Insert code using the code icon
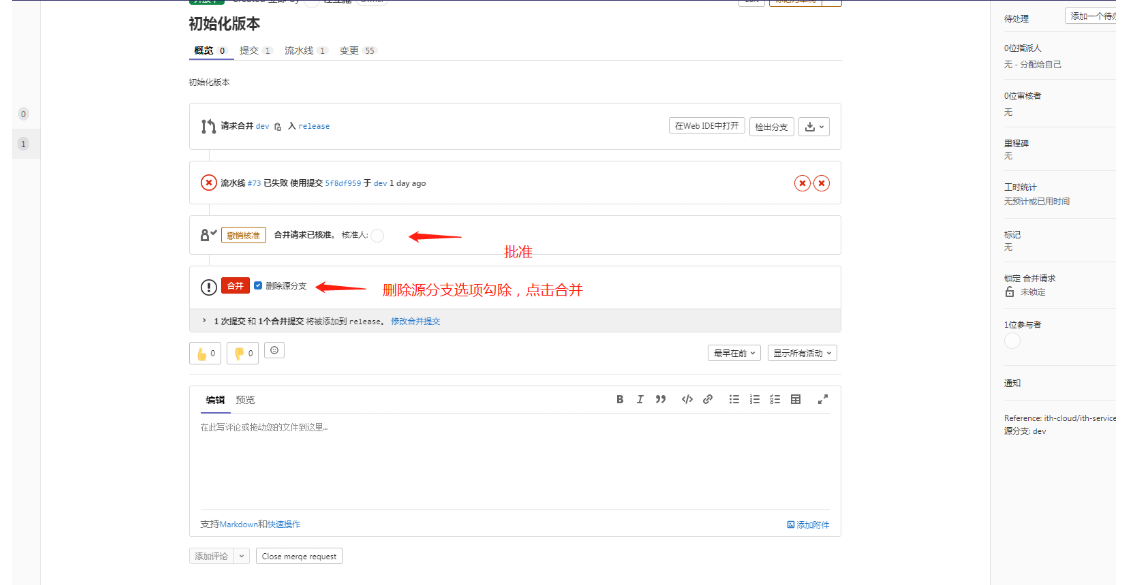 [687, 399]
